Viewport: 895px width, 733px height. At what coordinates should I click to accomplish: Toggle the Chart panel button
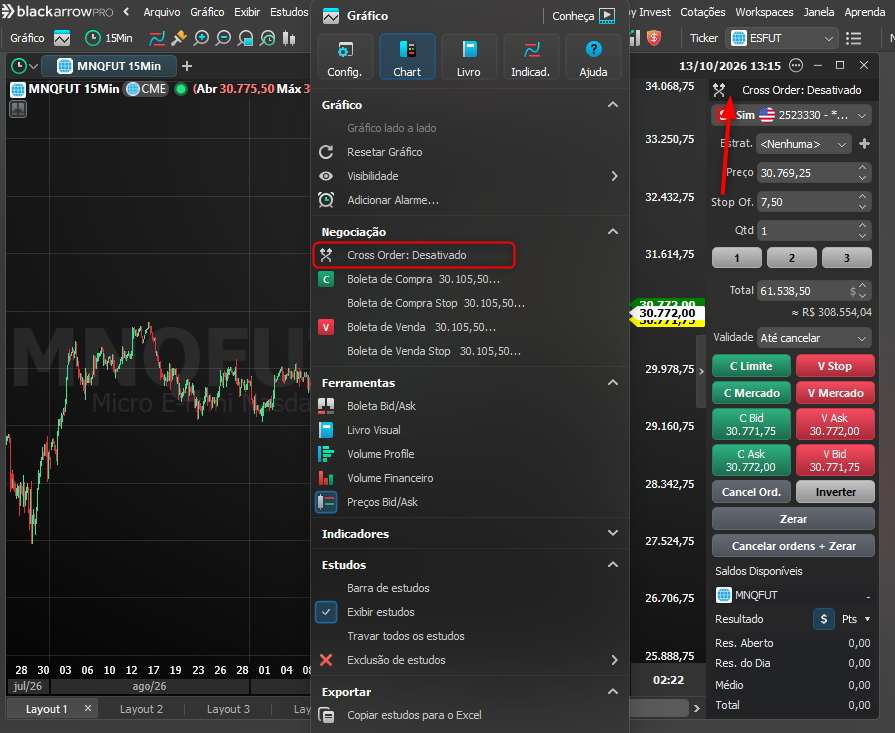[x=407, y=57]
